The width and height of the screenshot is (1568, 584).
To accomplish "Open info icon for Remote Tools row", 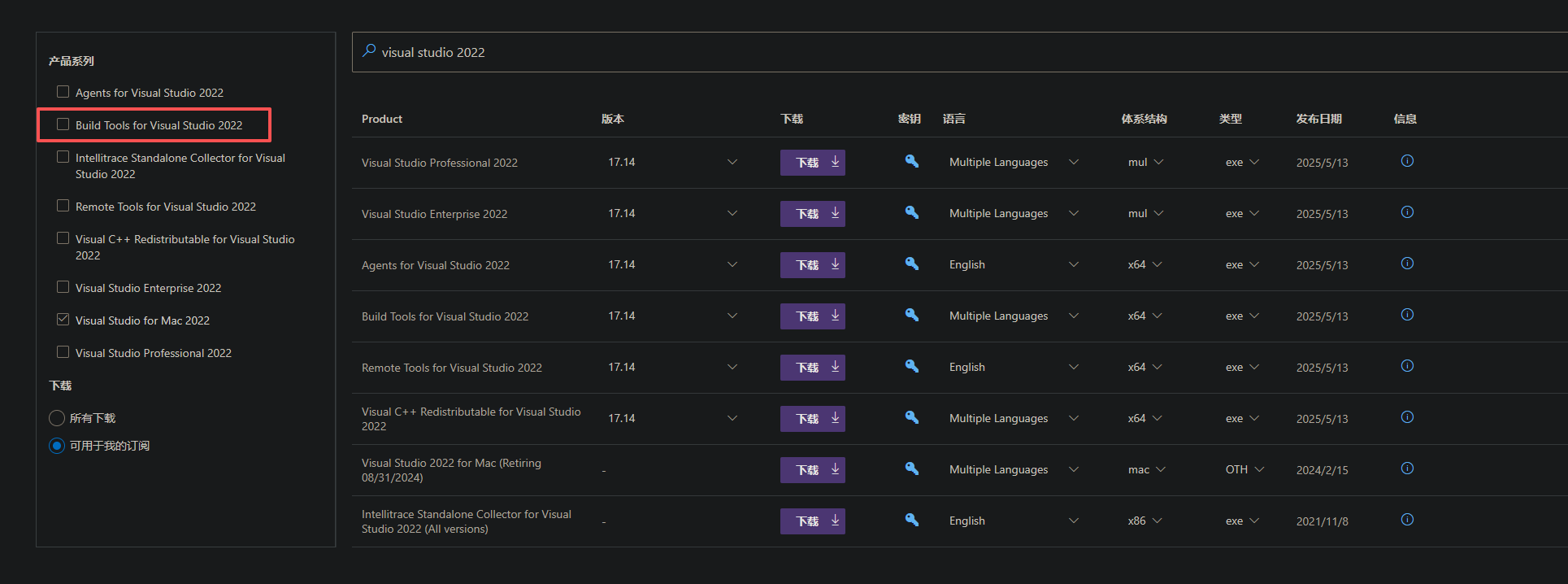I will (x=1407, y=366).
